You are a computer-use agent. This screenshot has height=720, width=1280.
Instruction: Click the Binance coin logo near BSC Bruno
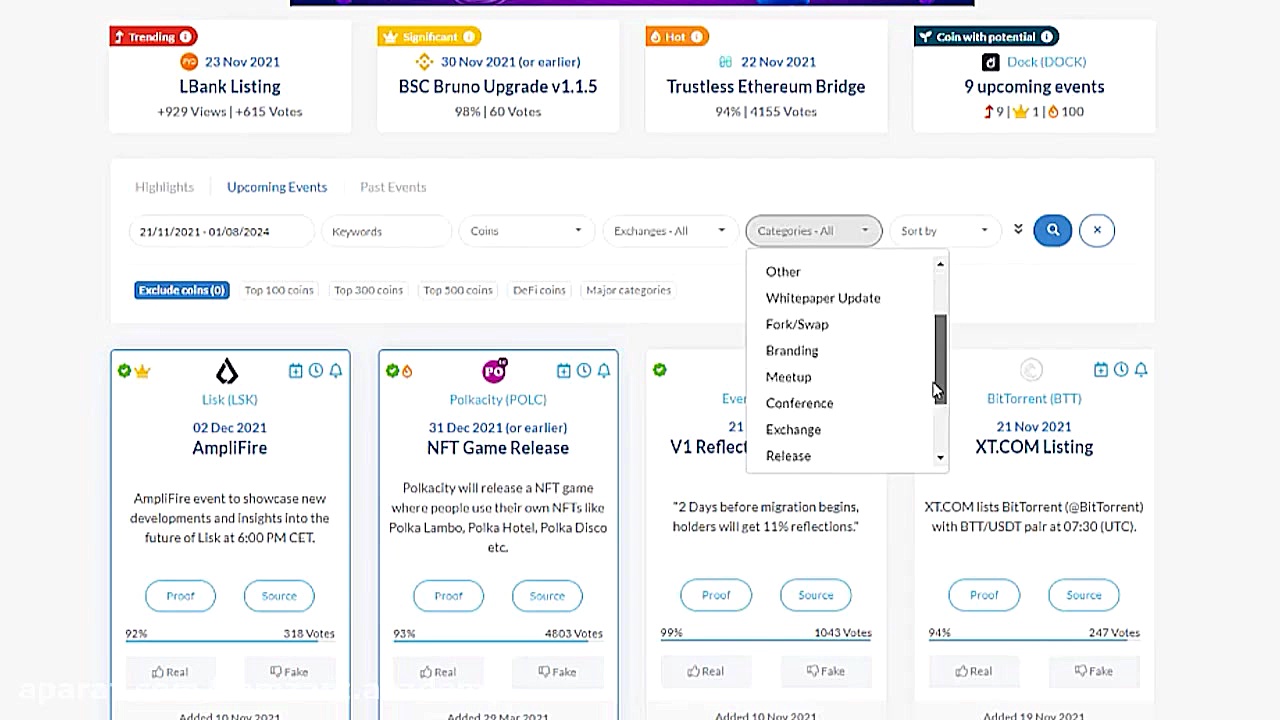427,62
